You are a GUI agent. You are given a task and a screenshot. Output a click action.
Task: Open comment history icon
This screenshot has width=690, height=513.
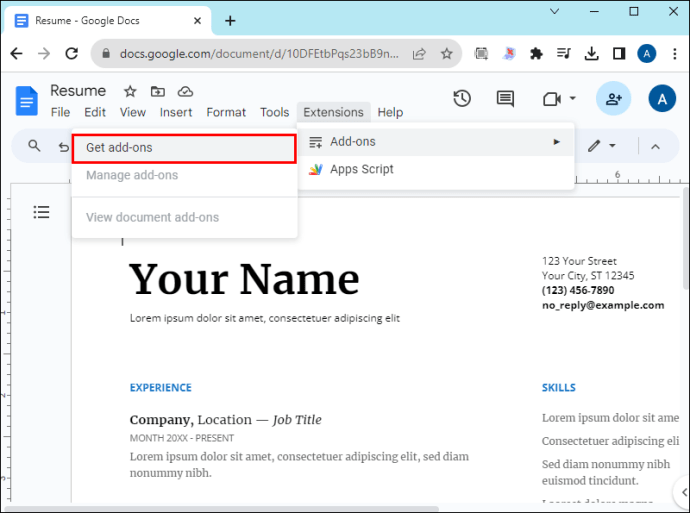505,99
